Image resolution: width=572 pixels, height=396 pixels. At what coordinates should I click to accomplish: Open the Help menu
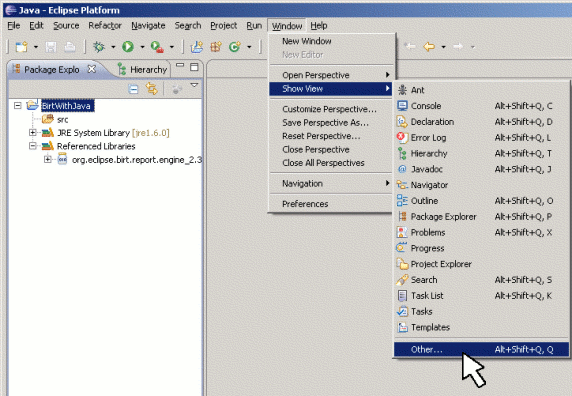pyautogui.click(x=318, y=26)
